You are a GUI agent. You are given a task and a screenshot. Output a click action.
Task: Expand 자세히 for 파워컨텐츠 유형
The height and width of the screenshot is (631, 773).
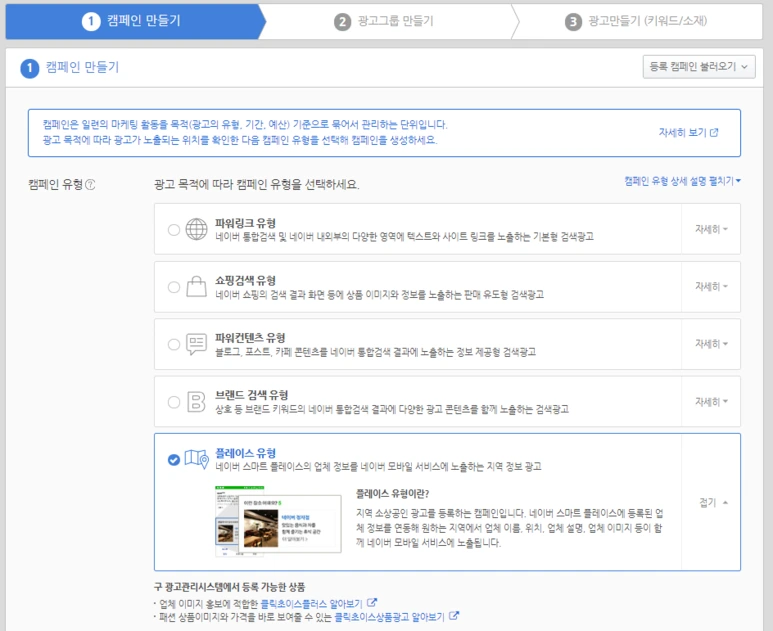tap(711, 344)
